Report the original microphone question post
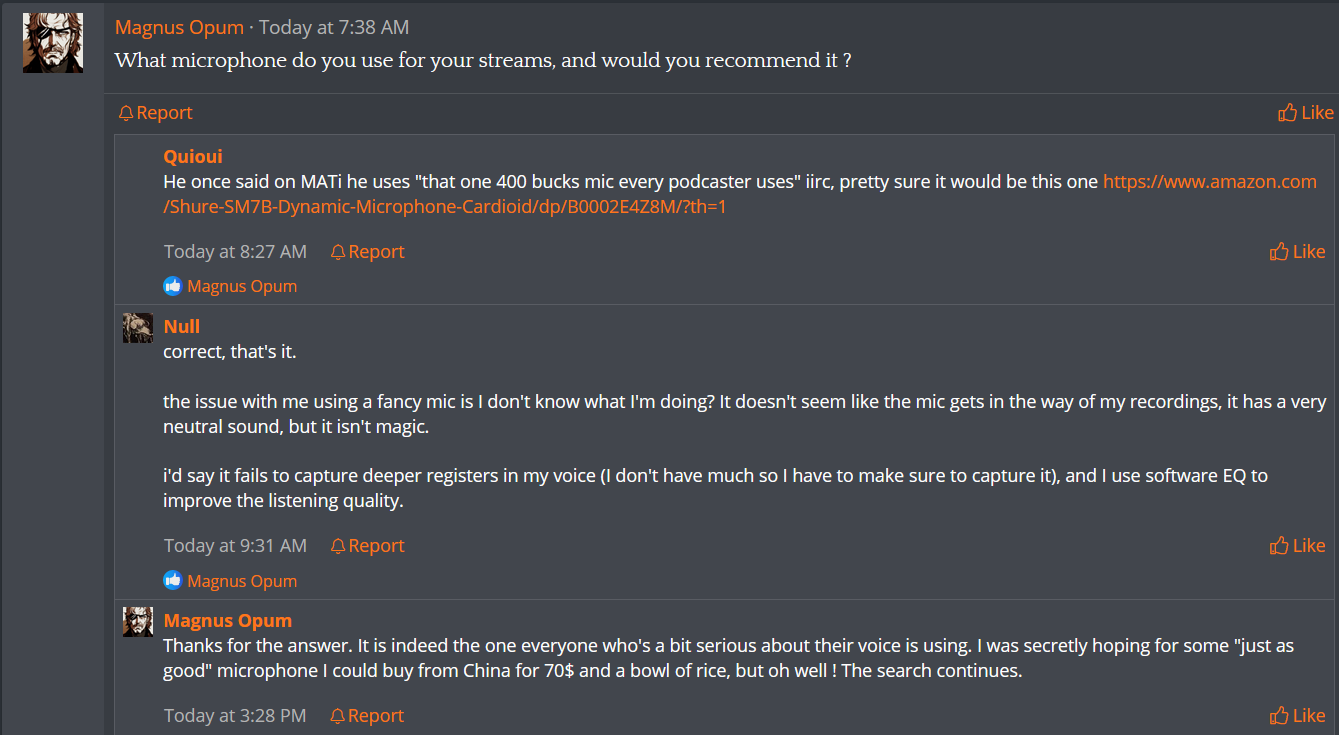The height and width of the screenshot is (735, 1339). (x=155, y=112)
